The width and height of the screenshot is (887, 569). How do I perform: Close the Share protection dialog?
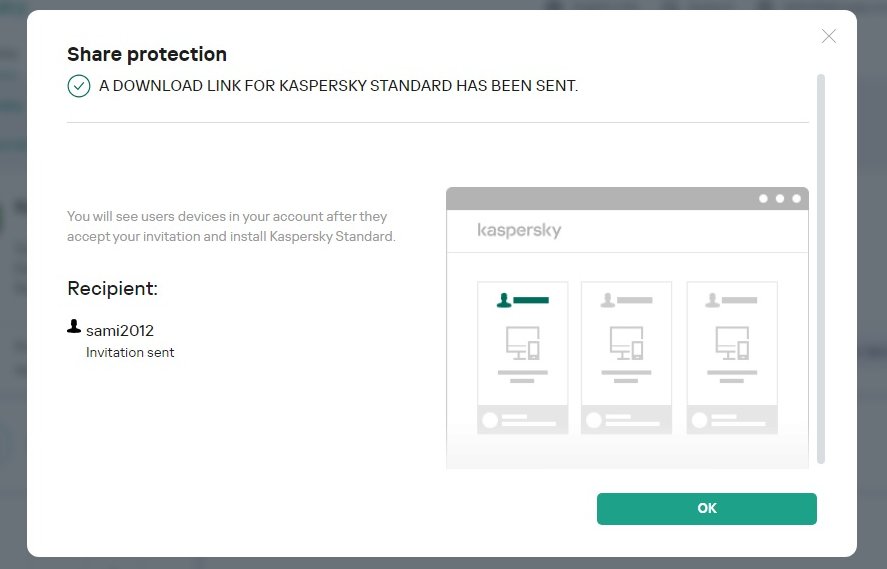828,36
